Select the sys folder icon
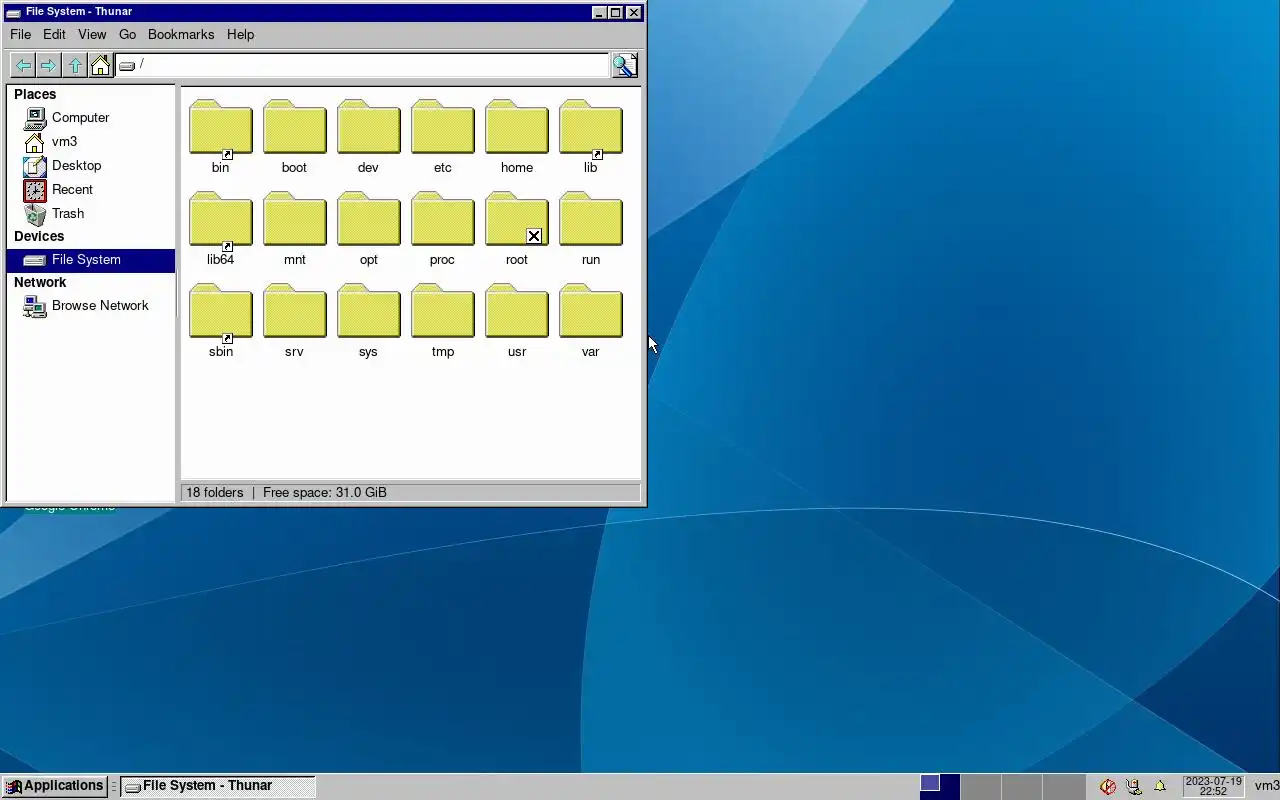1280x800 pixels. 369,311
